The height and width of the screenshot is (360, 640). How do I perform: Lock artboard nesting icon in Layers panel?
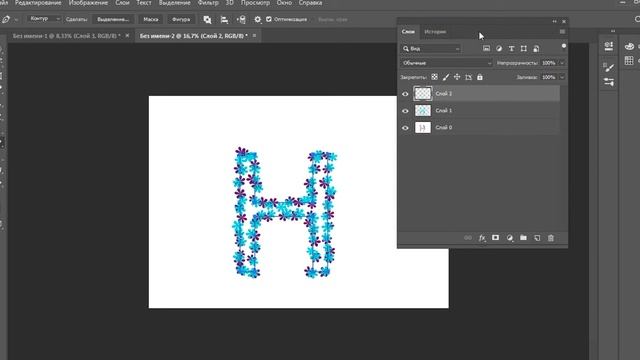(x=469, y=77)
